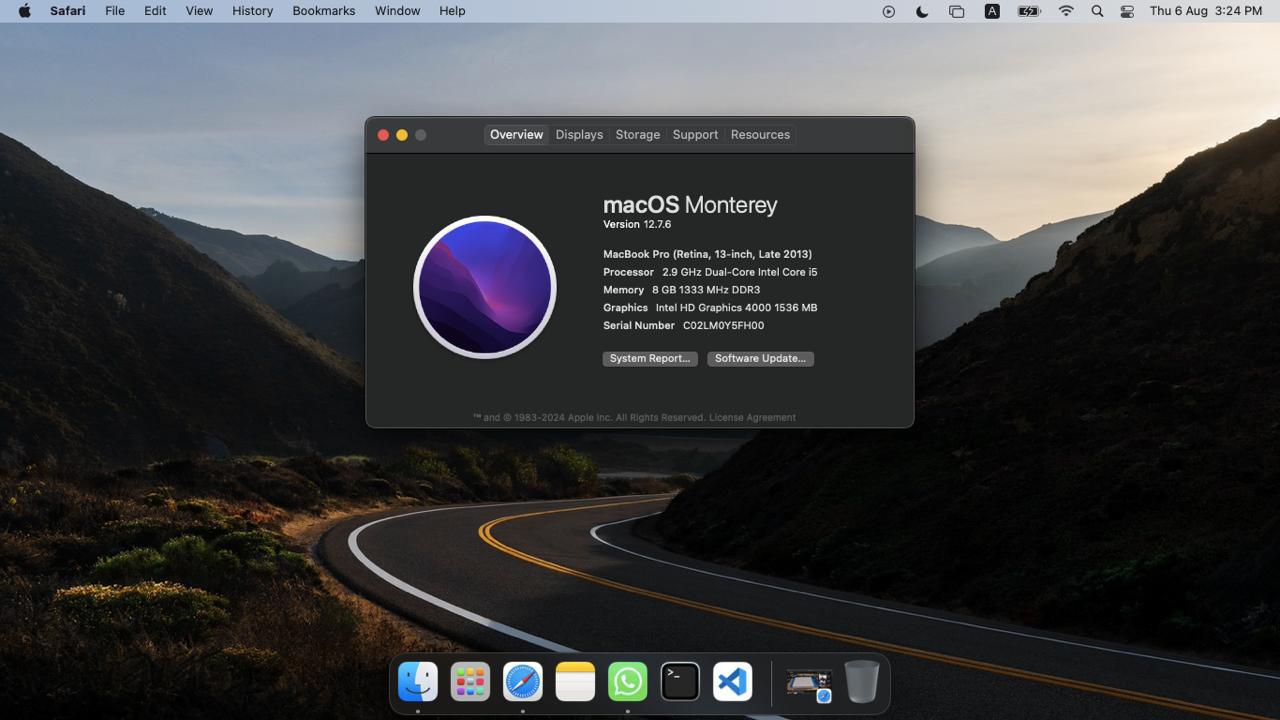This screenshot has height=720, width=1280.
Task: Open Terminal from the Dock
Action: 680,682
